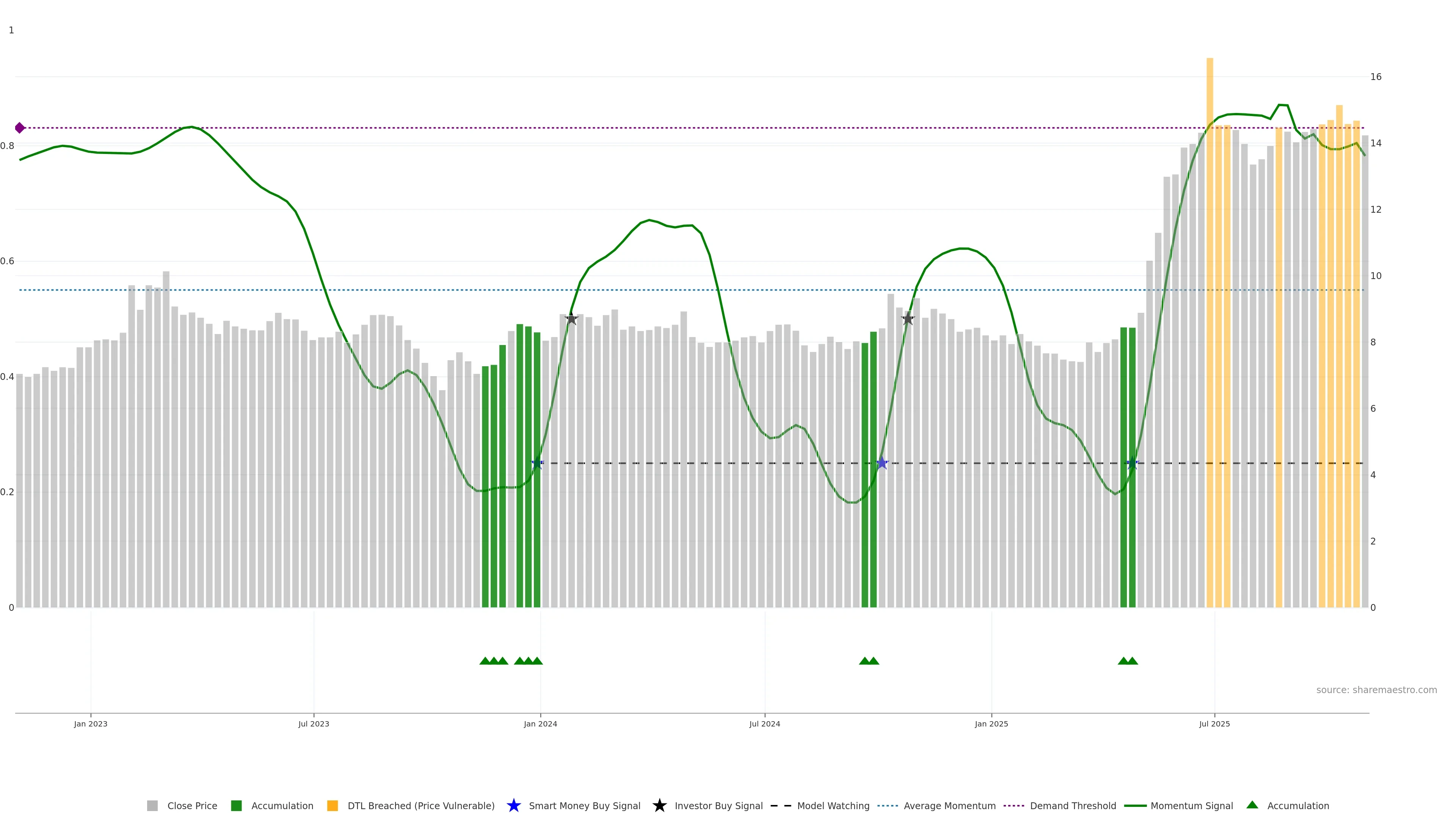Click the black Investor Buy Signal legend star
This screenshot has width=1456, height=819.
click(659, 805)
